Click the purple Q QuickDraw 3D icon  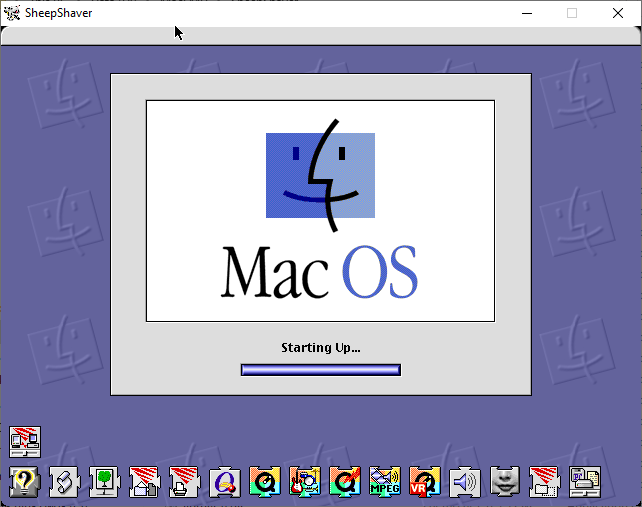(x=225, y=482)
